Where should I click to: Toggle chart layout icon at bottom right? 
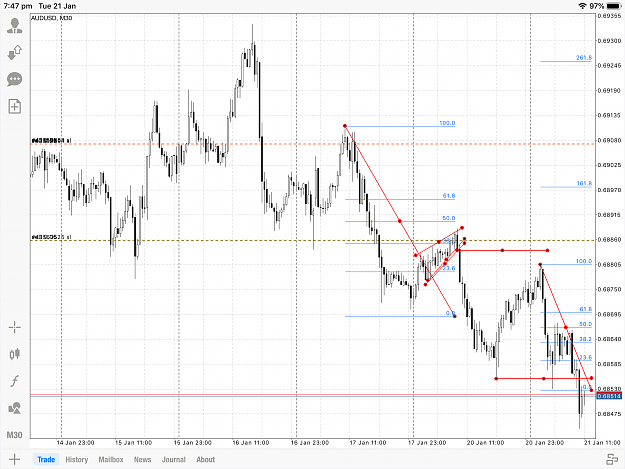point(612,459)
